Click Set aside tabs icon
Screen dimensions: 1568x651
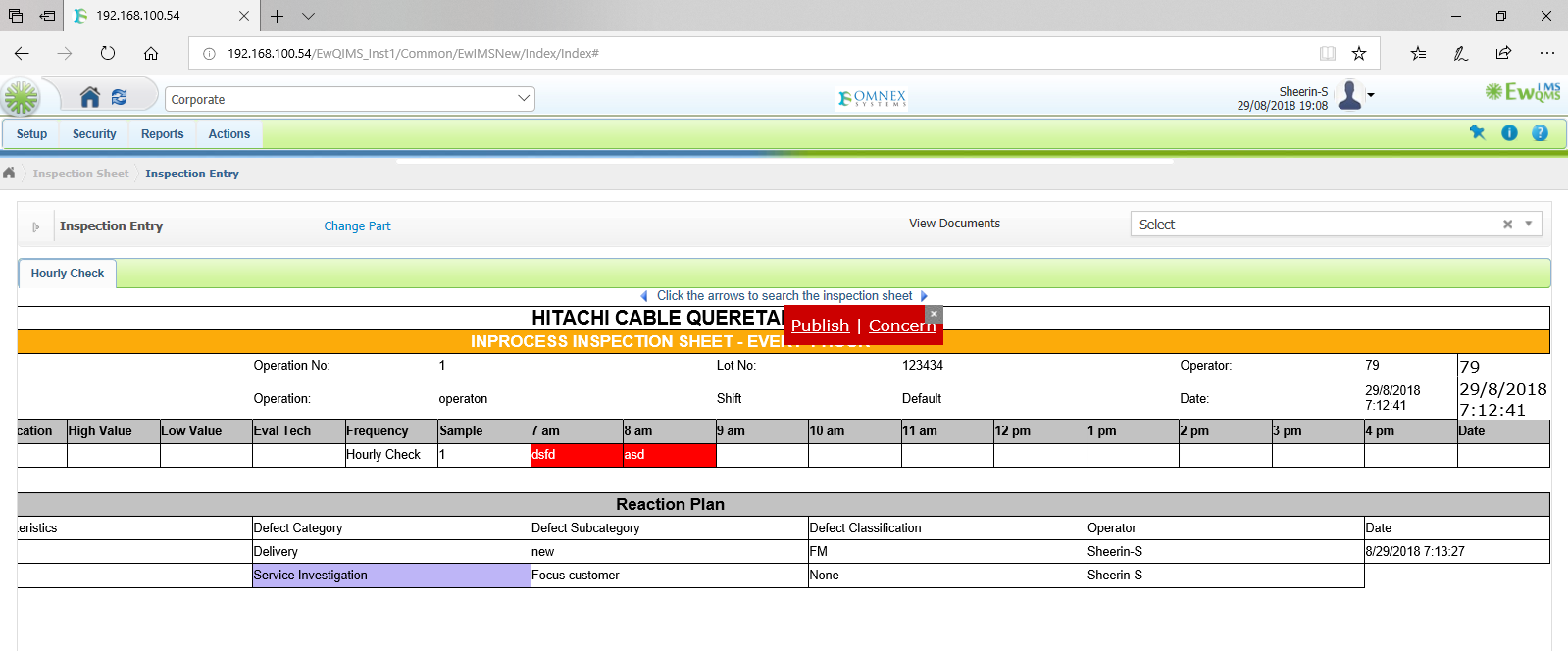47,16
